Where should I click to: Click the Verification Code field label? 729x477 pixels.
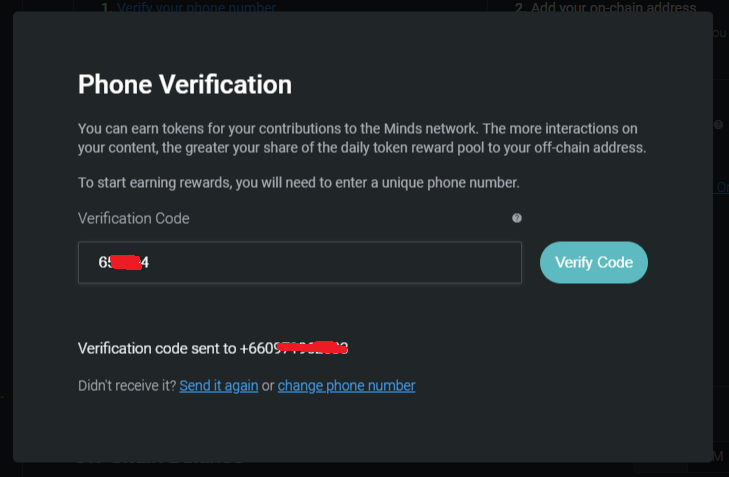tap(133, 218)
